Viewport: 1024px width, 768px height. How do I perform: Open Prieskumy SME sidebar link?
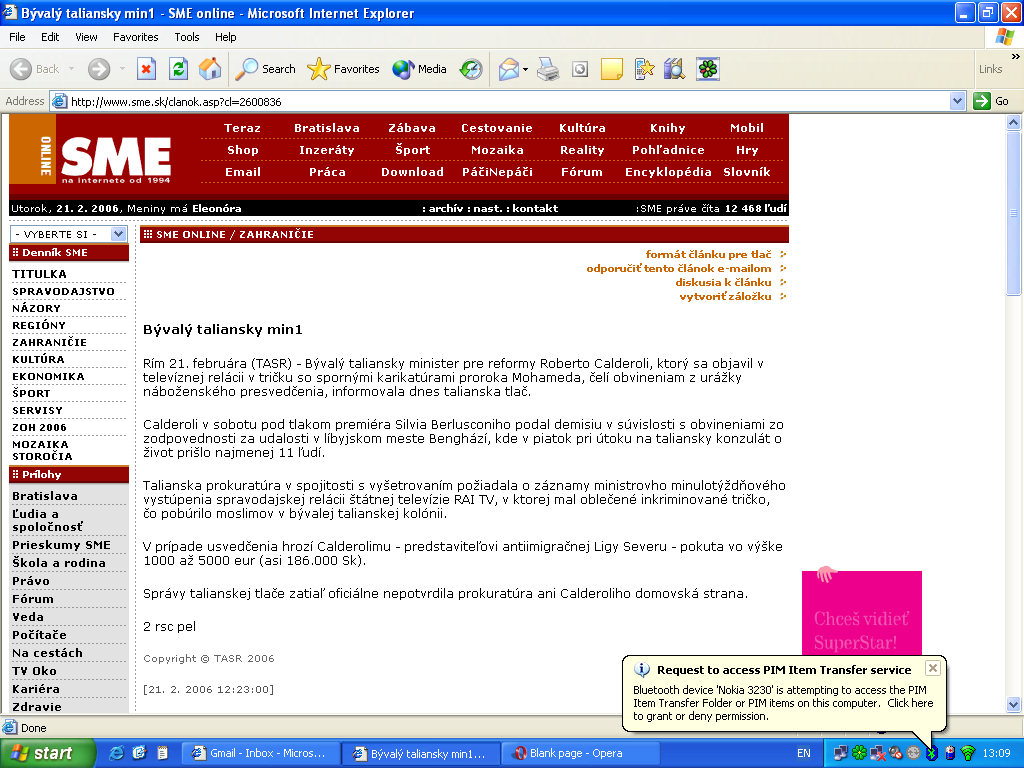[x=61, y=545]
